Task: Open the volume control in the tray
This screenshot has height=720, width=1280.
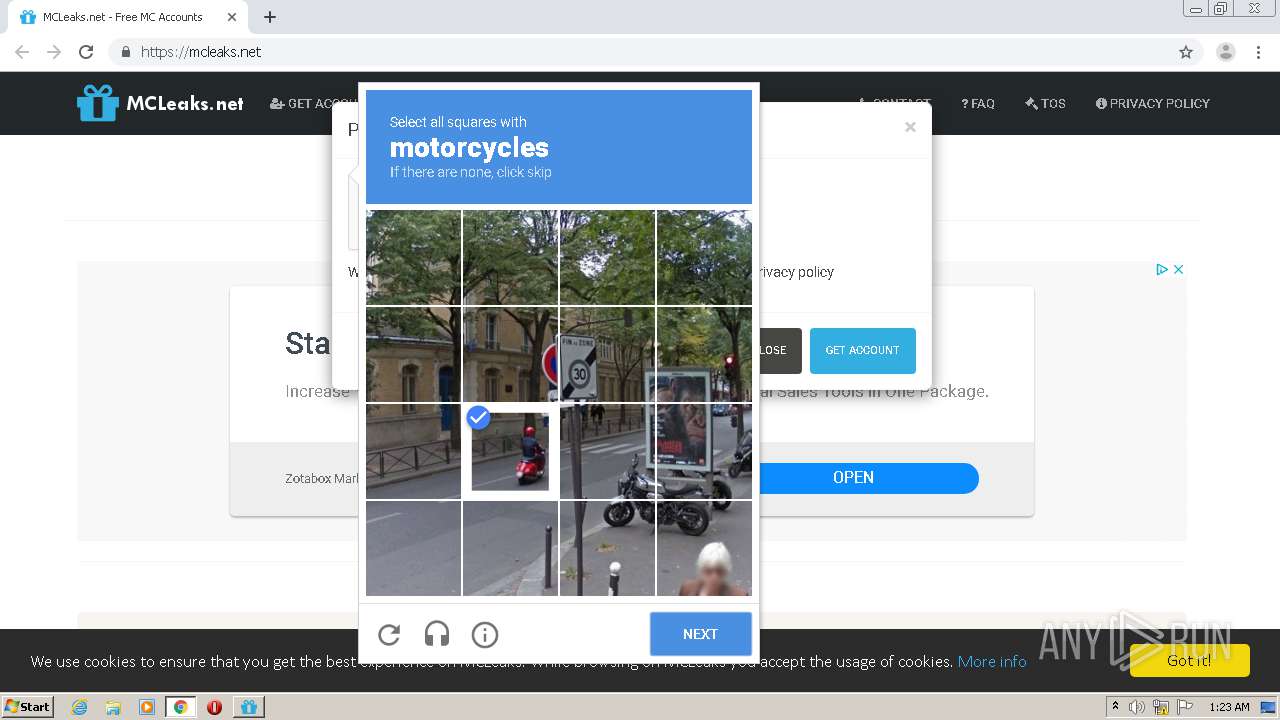Action: 1137,707
